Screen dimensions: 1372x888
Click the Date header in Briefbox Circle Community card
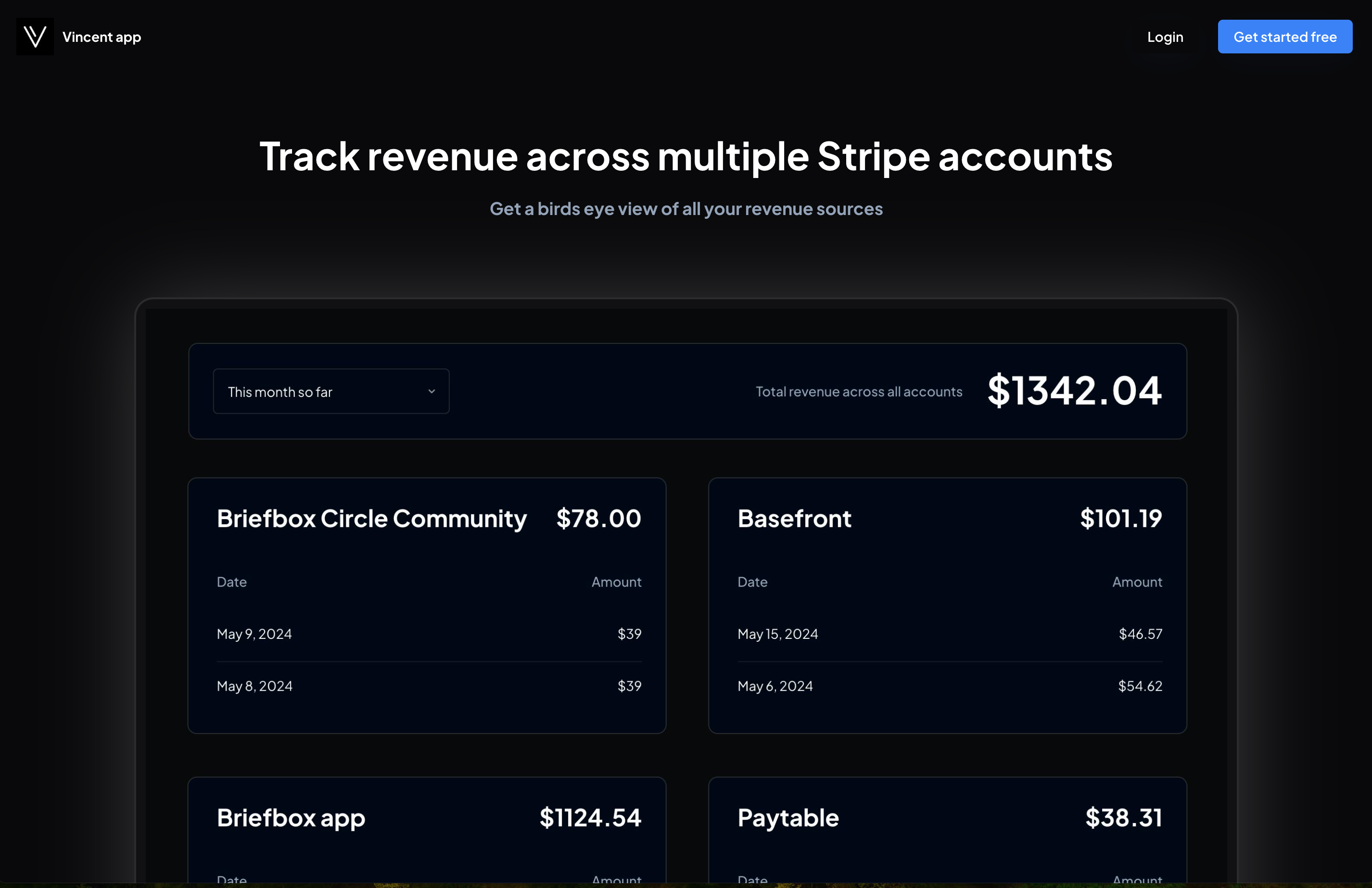(x=232, y=582)
